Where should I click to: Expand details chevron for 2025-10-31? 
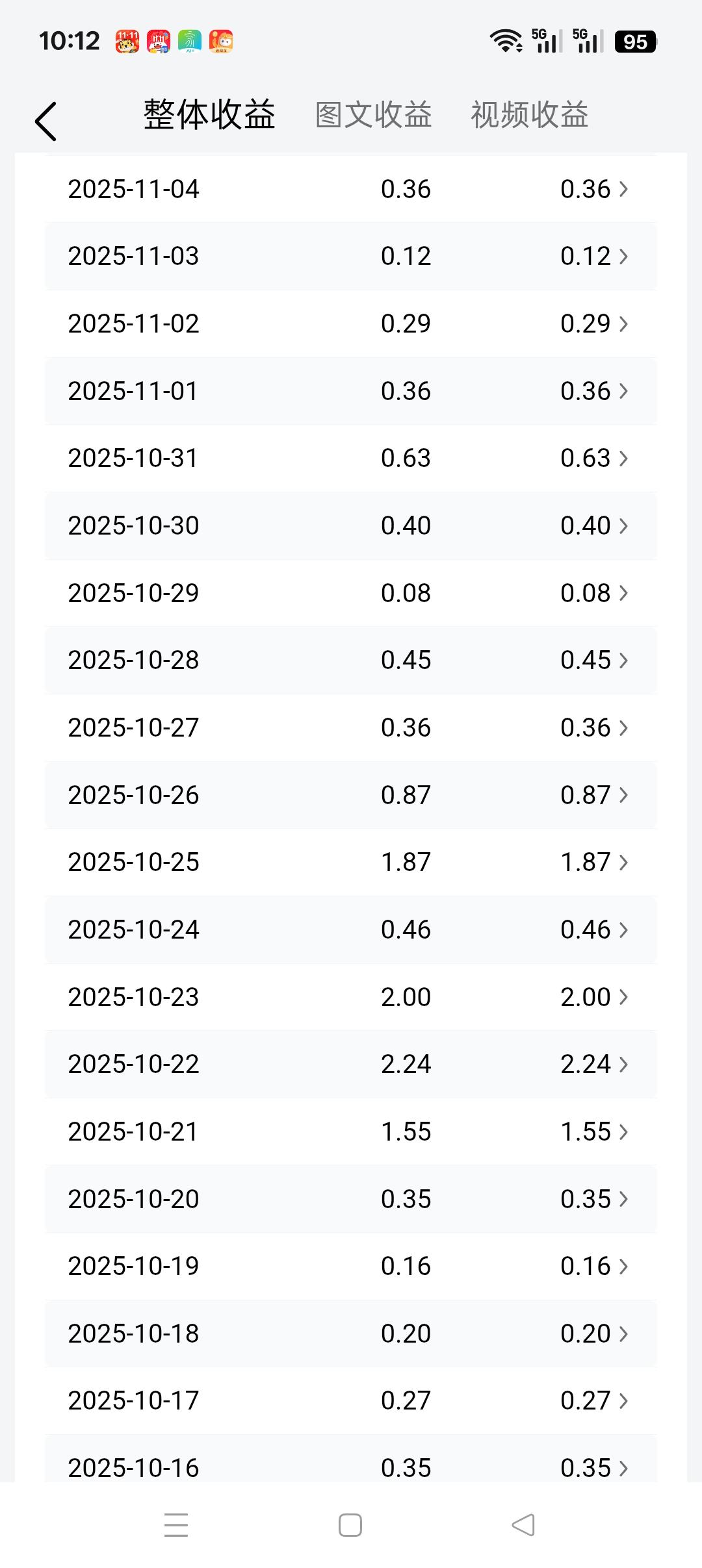point(623,459)
